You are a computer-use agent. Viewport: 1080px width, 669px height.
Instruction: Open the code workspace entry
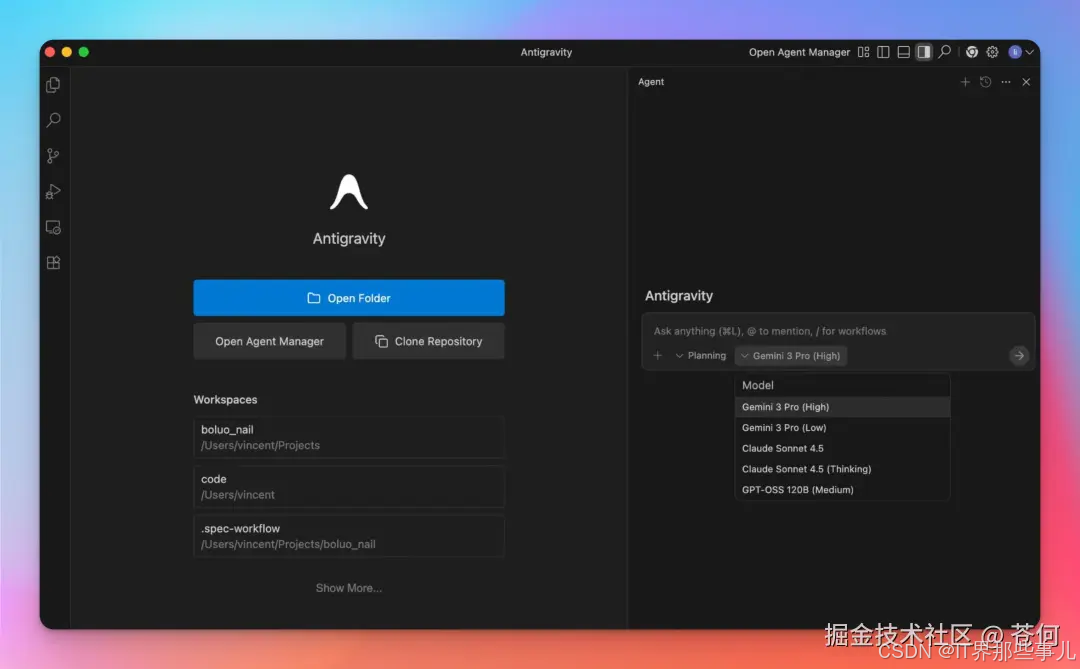pyautogui.click(x=349, y=486)
